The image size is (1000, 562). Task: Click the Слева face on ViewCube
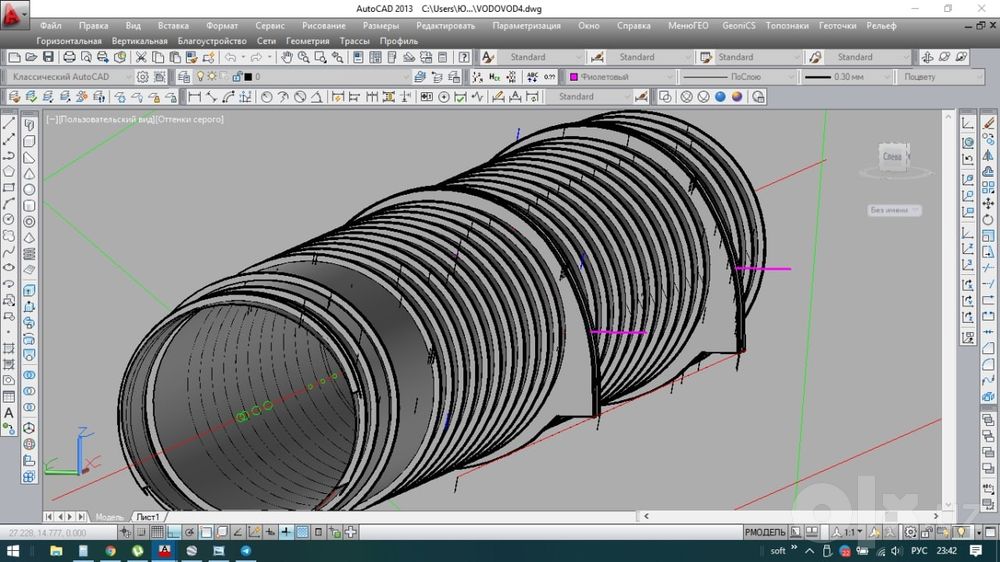[x=892, y=156]
